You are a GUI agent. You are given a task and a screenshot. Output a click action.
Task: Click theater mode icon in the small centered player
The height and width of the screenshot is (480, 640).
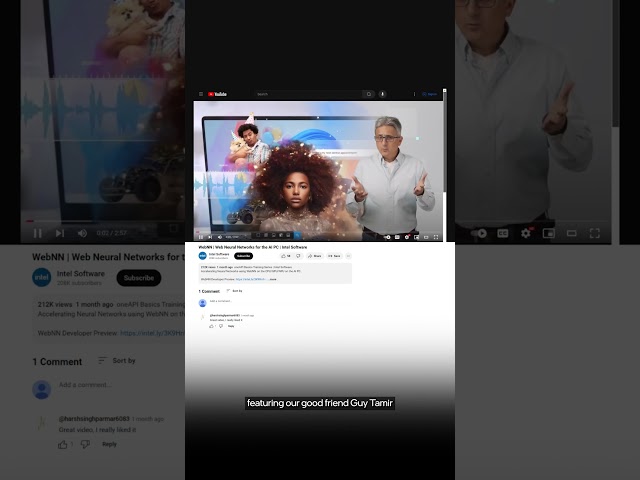[x=426, y=237]
